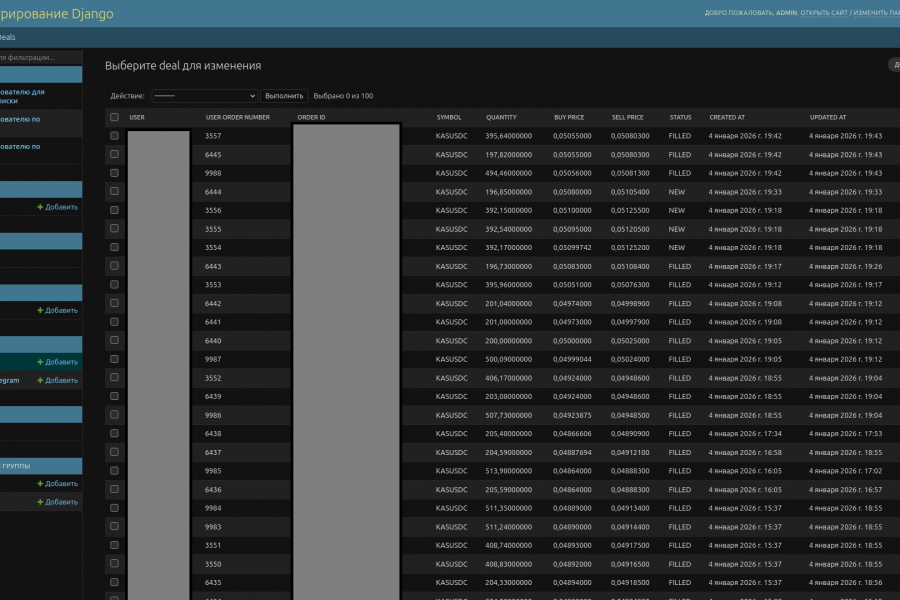Click quantity 406,17000000
Viewport: 900px width, 600px height.
pos(509,378)
